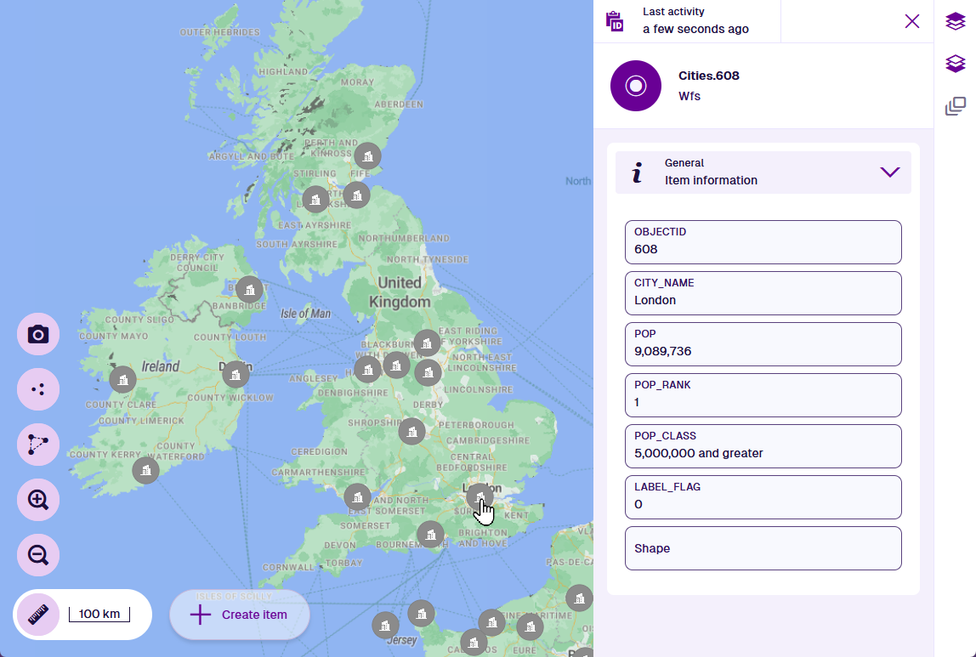Click the camera screenshot button
976x657 pixels.
pos(38,334)
